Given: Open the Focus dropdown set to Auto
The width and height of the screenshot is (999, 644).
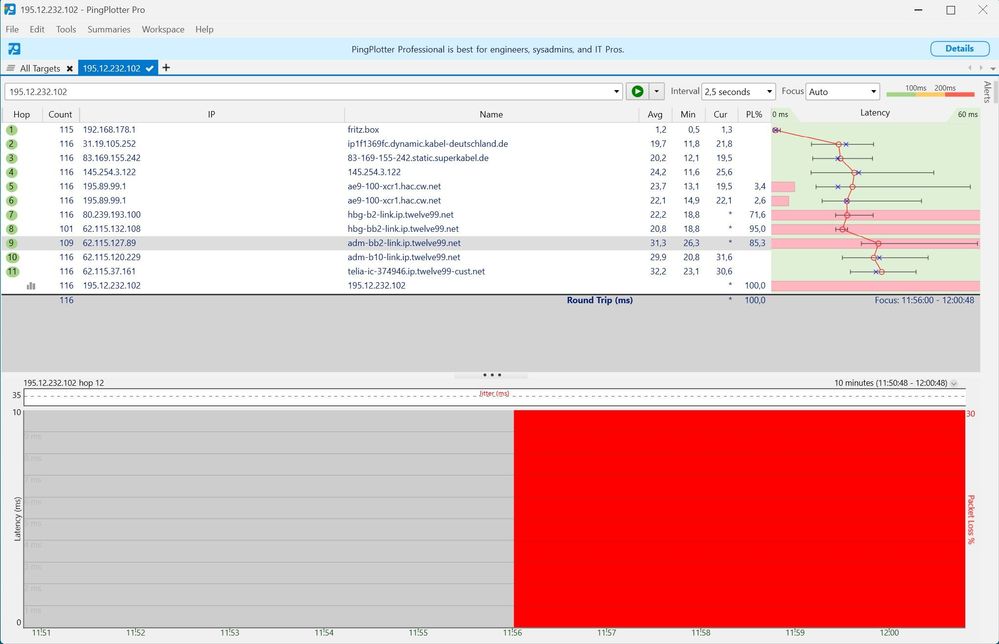Looking at the screenshot, I should (x=841, y=91).
